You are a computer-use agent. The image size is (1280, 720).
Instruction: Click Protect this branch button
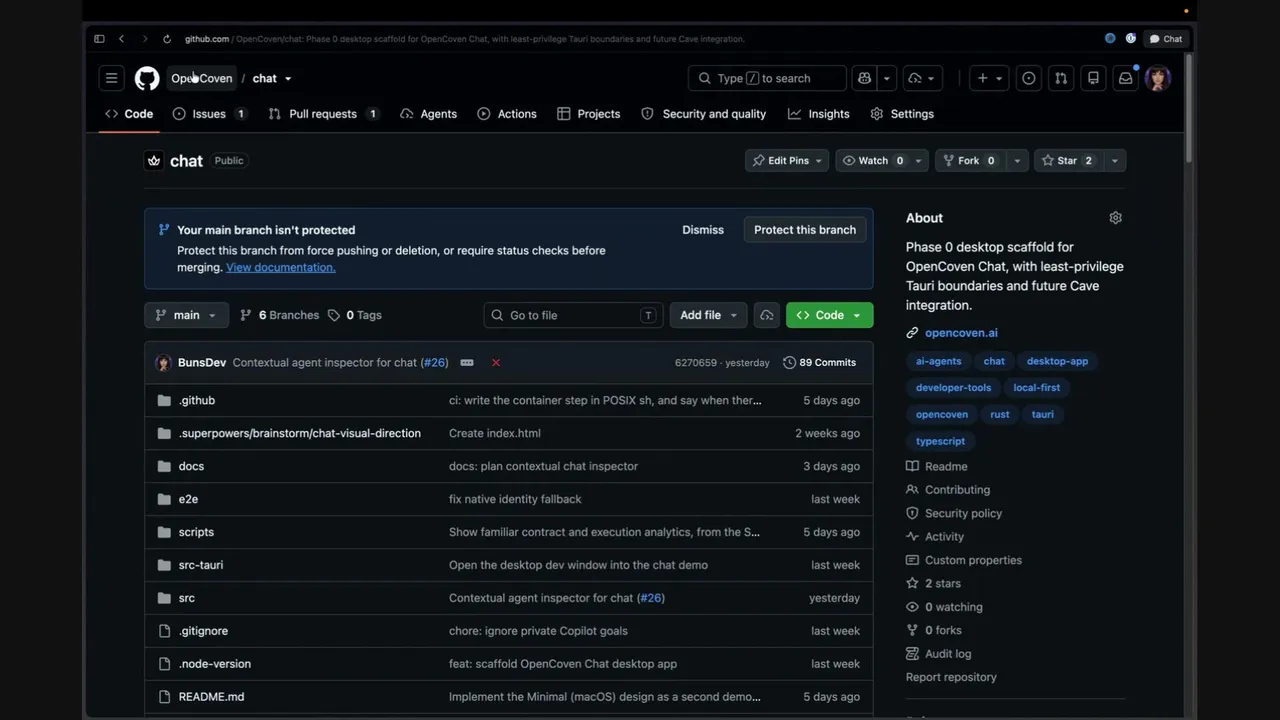805,230
